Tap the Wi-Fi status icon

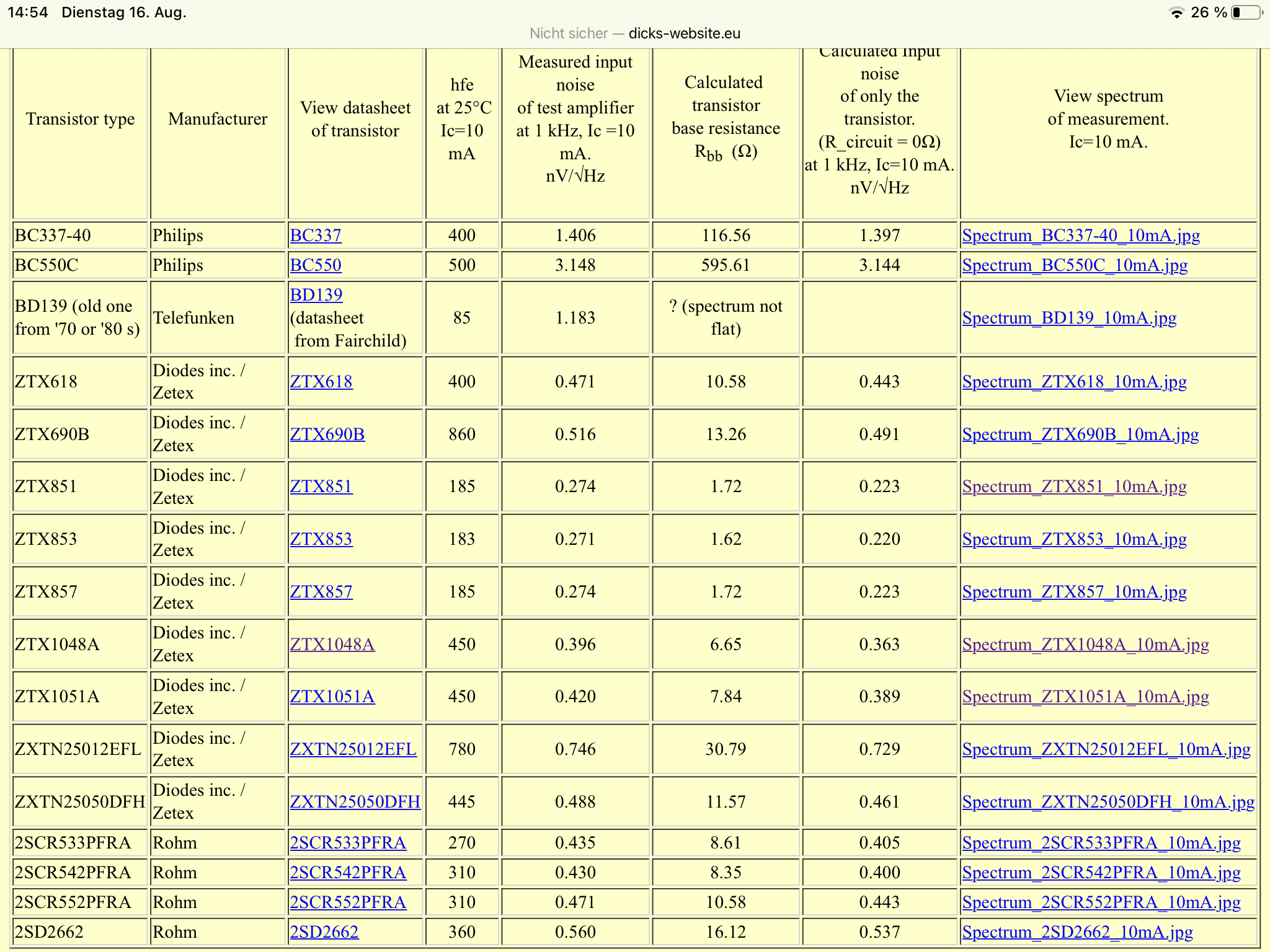(1176, 13)
